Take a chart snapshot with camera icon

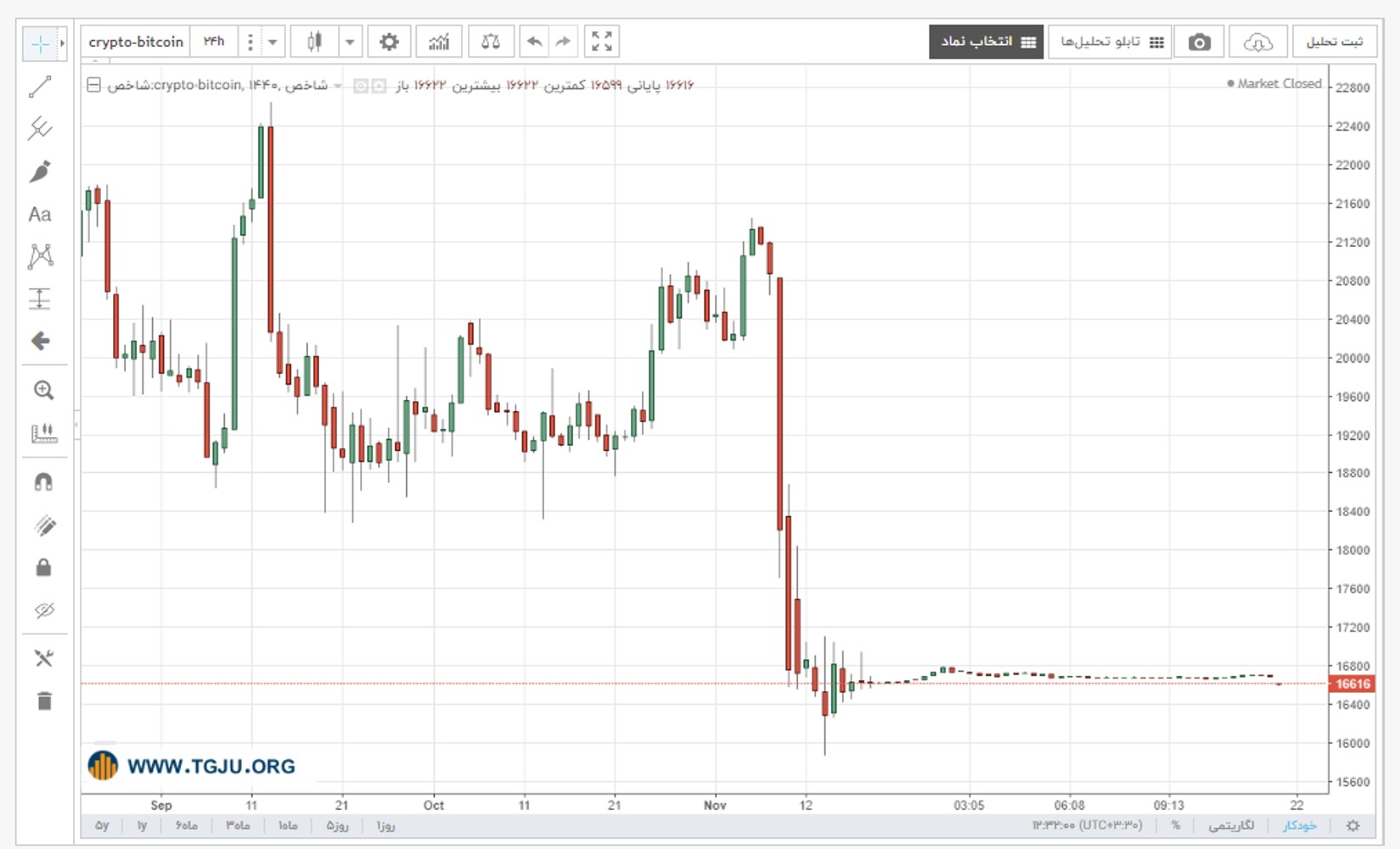point(1199,42)
